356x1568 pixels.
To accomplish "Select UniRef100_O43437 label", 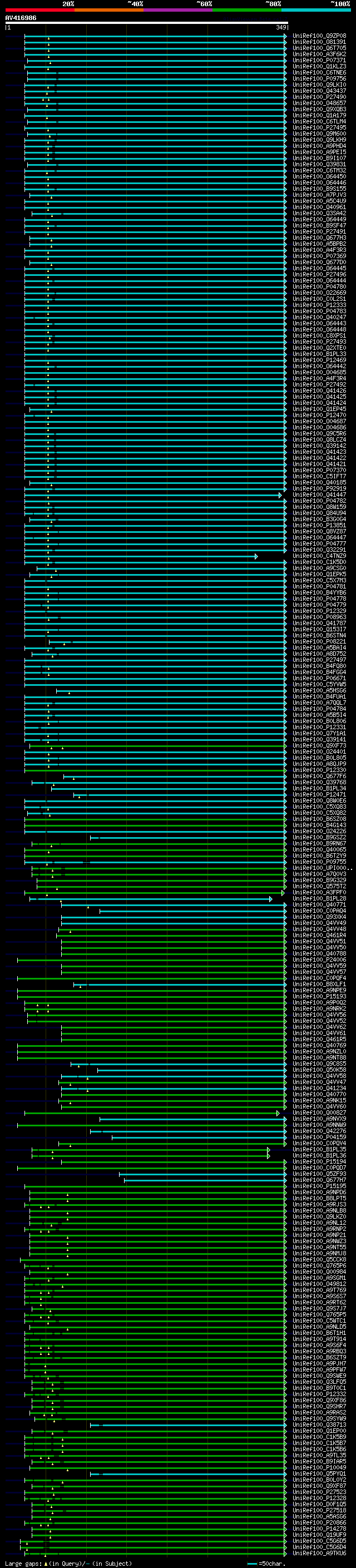I will point(319,91).
